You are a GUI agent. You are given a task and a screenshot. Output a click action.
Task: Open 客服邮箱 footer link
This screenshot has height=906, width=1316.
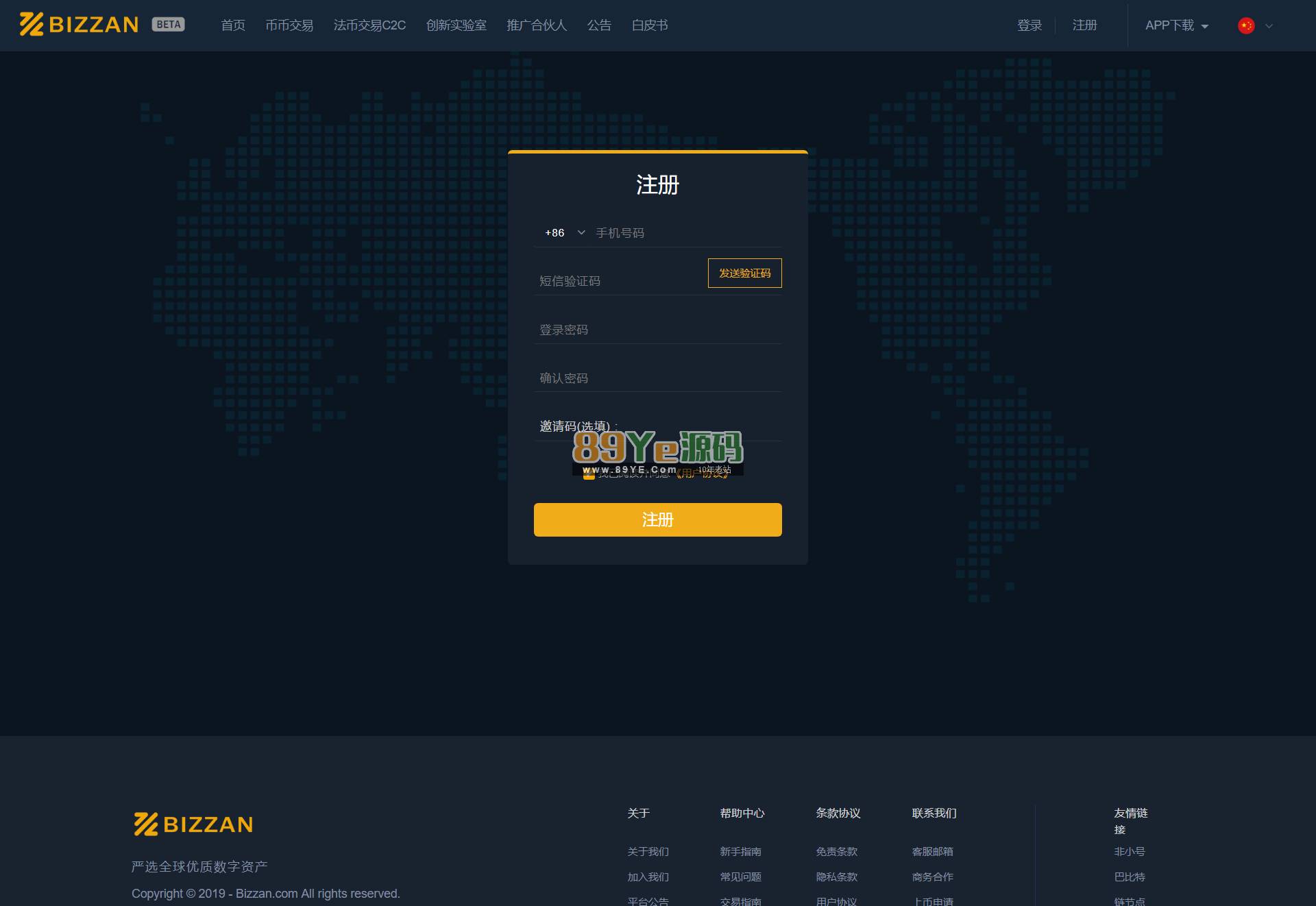(932, 851)
